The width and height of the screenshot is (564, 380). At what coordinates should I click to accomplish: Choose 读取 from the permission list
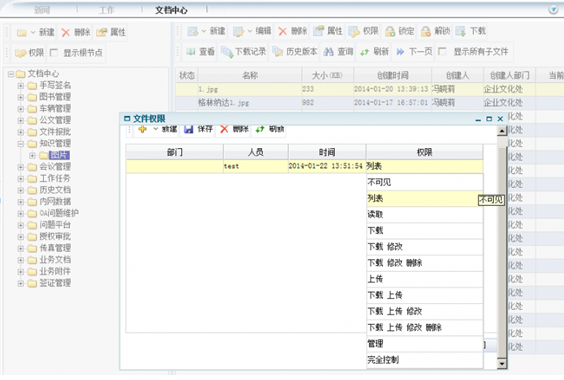424,215
